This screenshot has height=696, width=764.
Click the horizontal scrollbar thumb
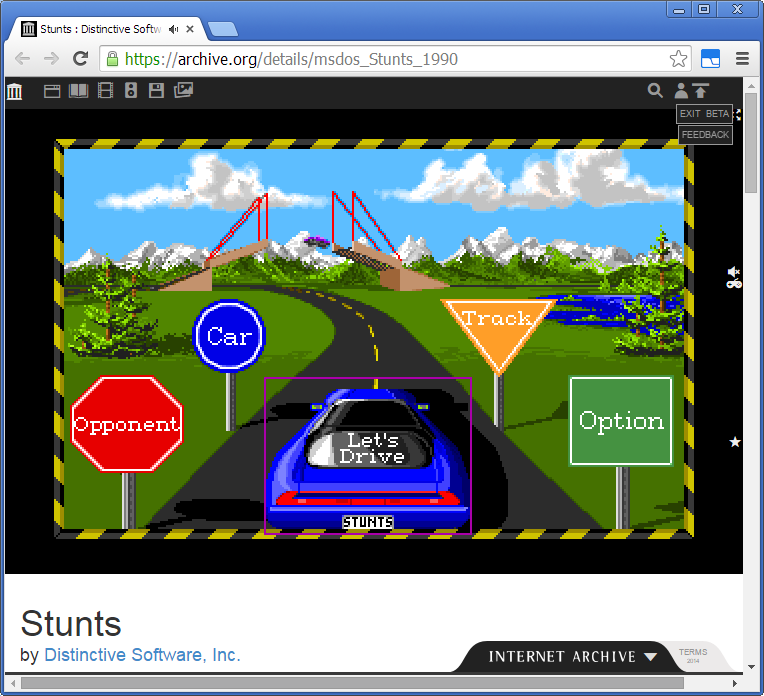click(352, 683)
